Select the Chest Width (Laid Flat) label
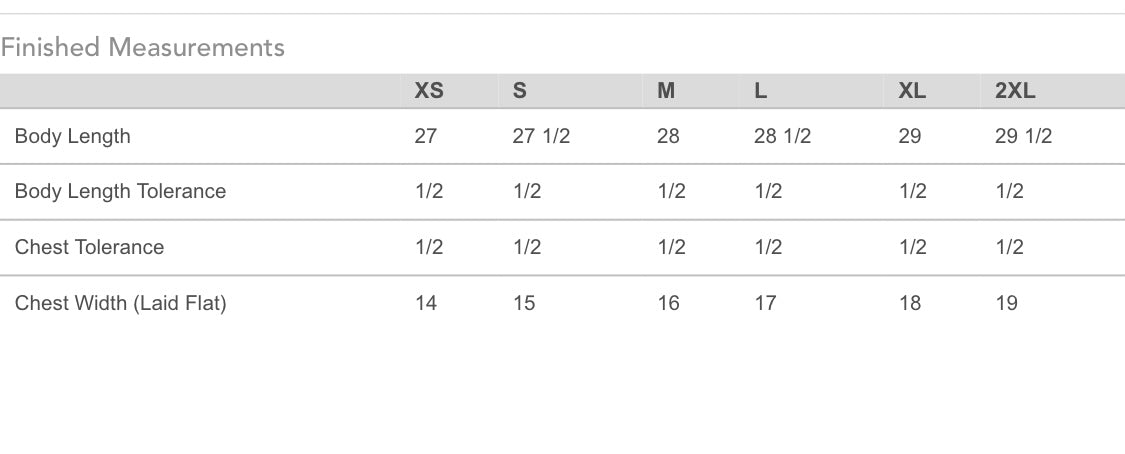 click(x=120, y=303)
